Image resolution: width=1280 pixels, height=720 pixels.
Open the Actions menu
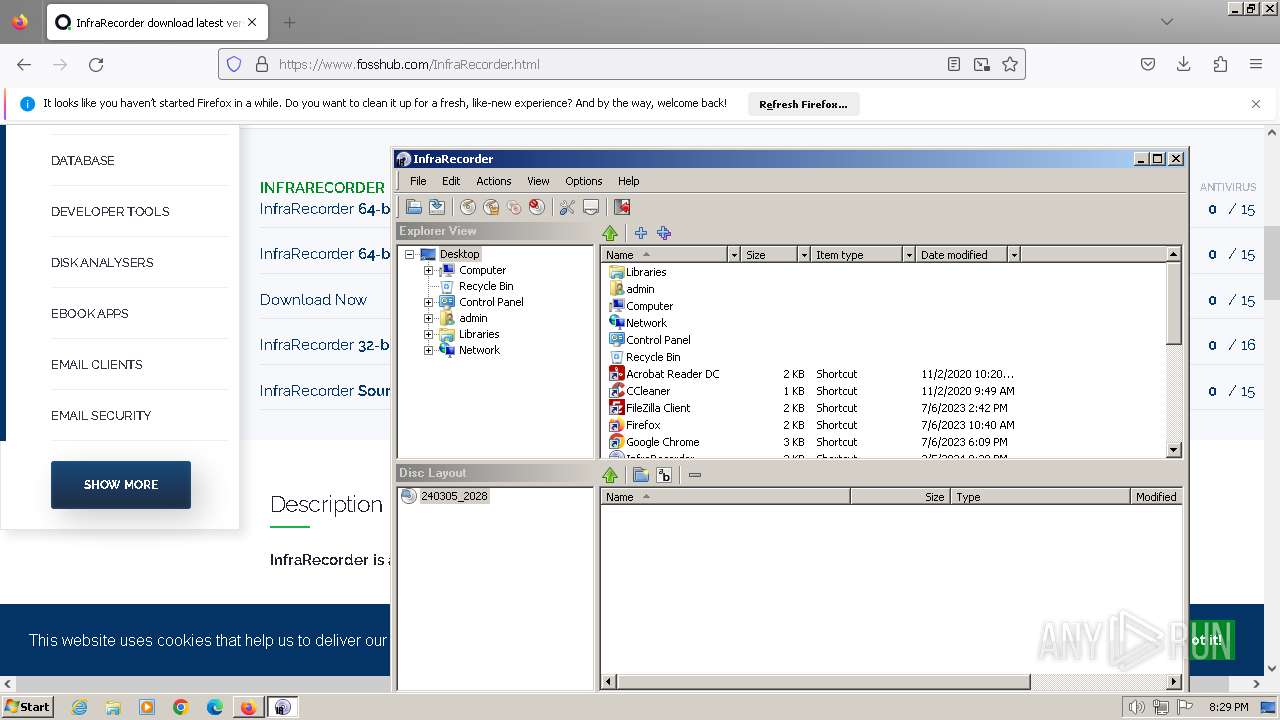pos(493,181)
